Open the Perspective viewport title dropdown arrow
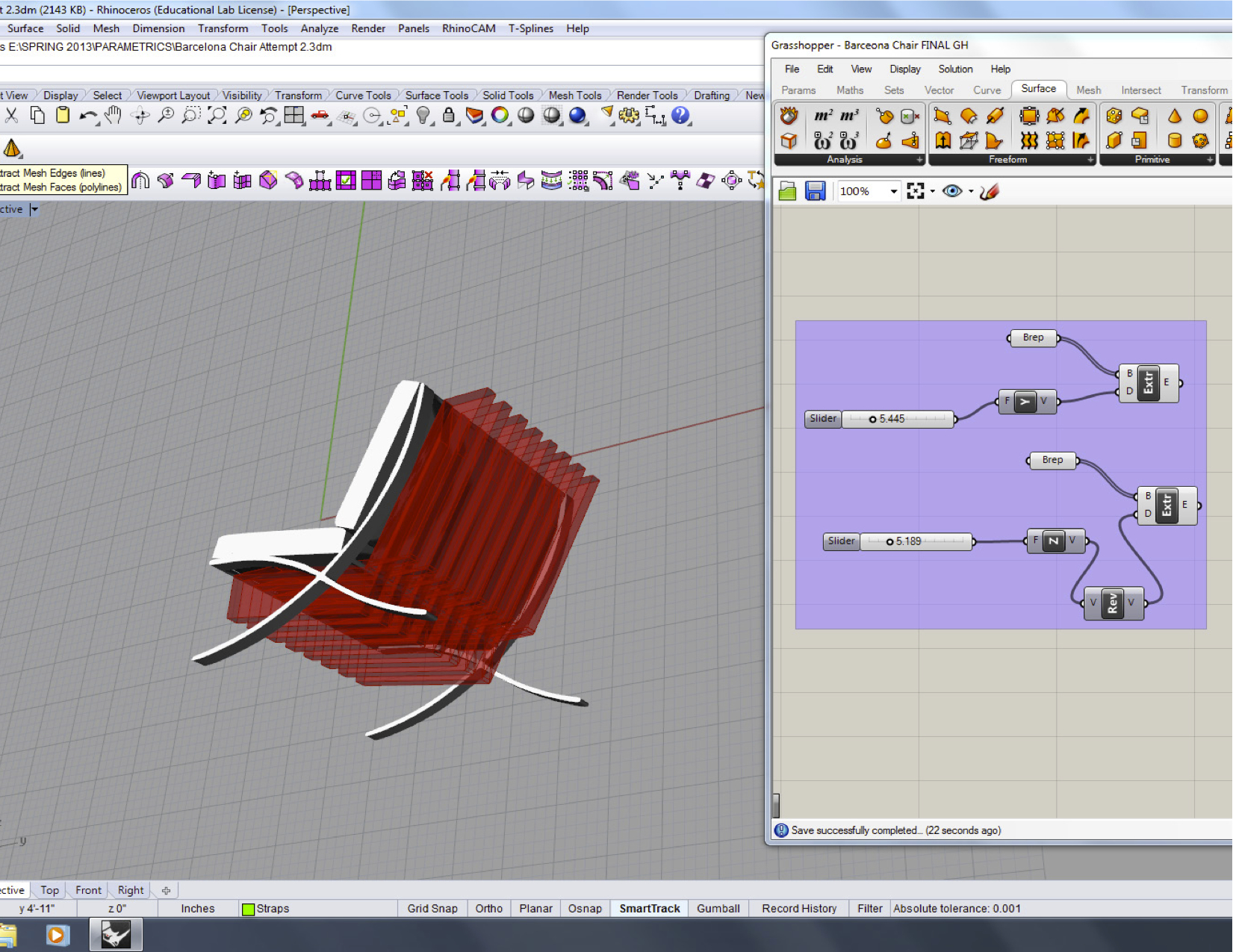The height and width of the screenshot is (952, 1233). click(x=34, y=210)
